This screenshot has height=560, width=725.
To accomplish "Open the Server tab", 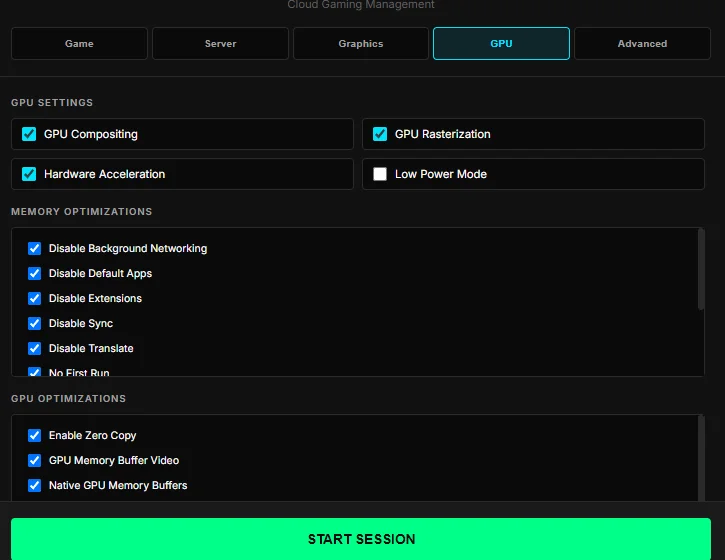I will (220, 43).
